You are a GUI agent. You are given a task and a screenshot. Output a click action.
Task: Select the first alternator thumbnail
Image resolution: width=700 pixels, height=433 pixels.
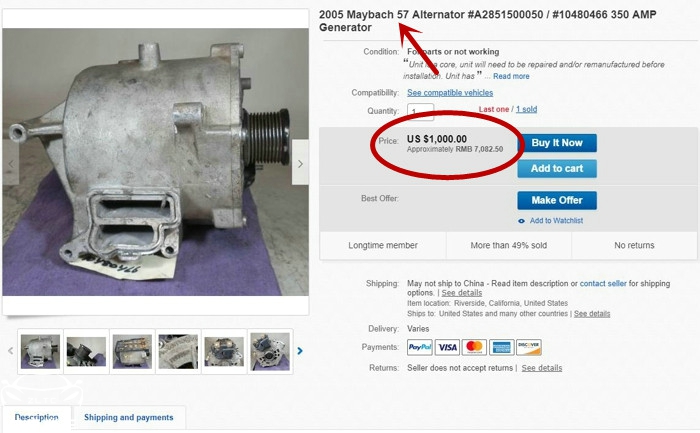pos(40,351)
